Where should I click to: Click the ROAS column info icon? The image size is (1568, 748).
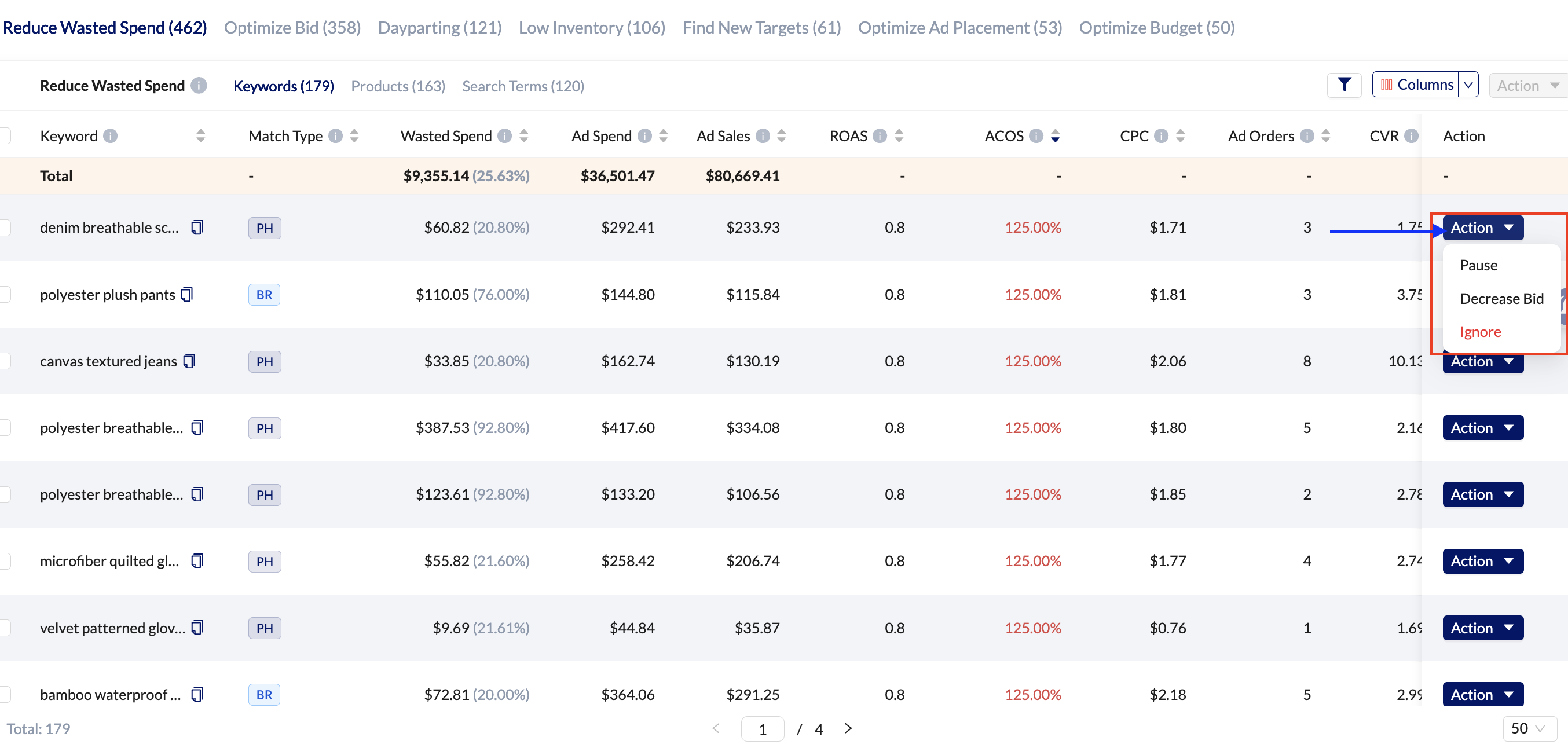coord(879,135)
